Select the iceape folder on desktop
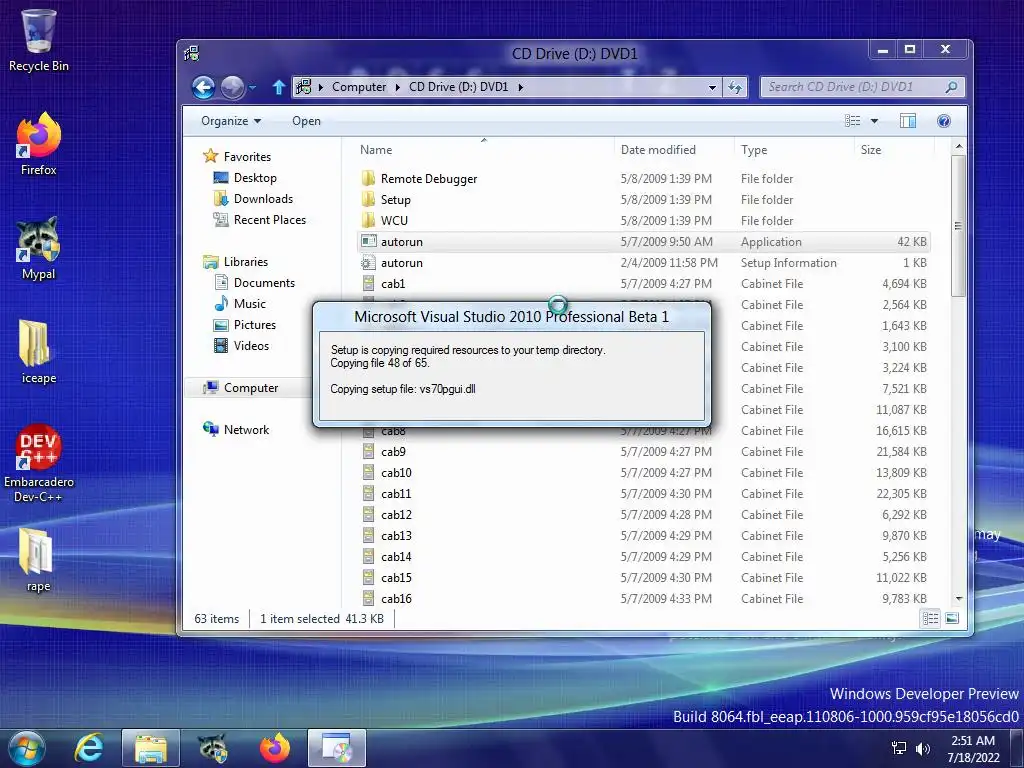The height and width of the screenshot is (768, 1024). pyautogui.click(x=39, y=351)
